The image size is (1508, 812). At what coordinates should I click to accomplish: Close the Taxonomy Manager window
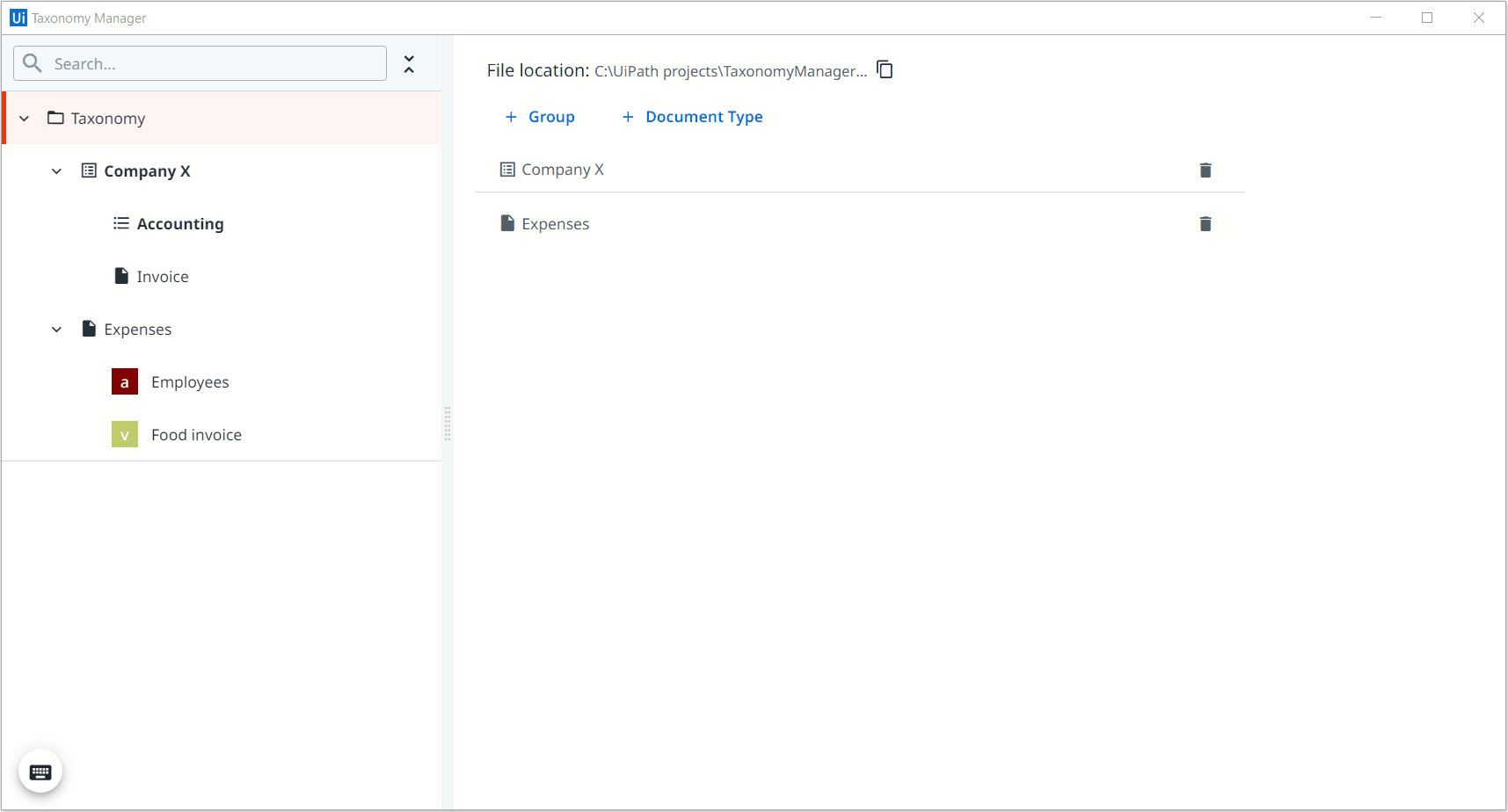coord(1479,18)
